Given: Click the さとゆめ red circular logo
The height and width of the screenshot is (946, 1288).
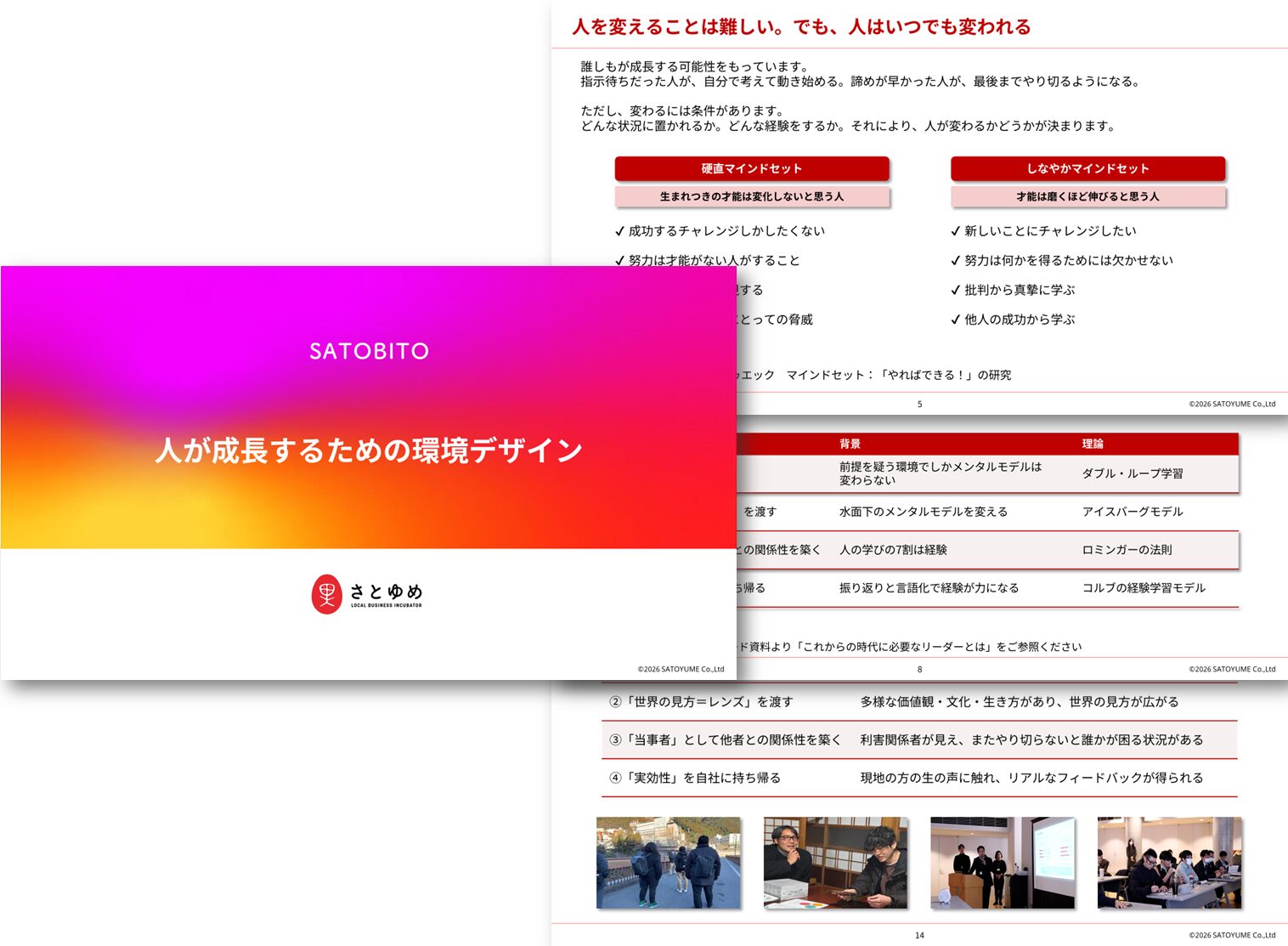Looking at the screenshot, I should coord(326,594).
